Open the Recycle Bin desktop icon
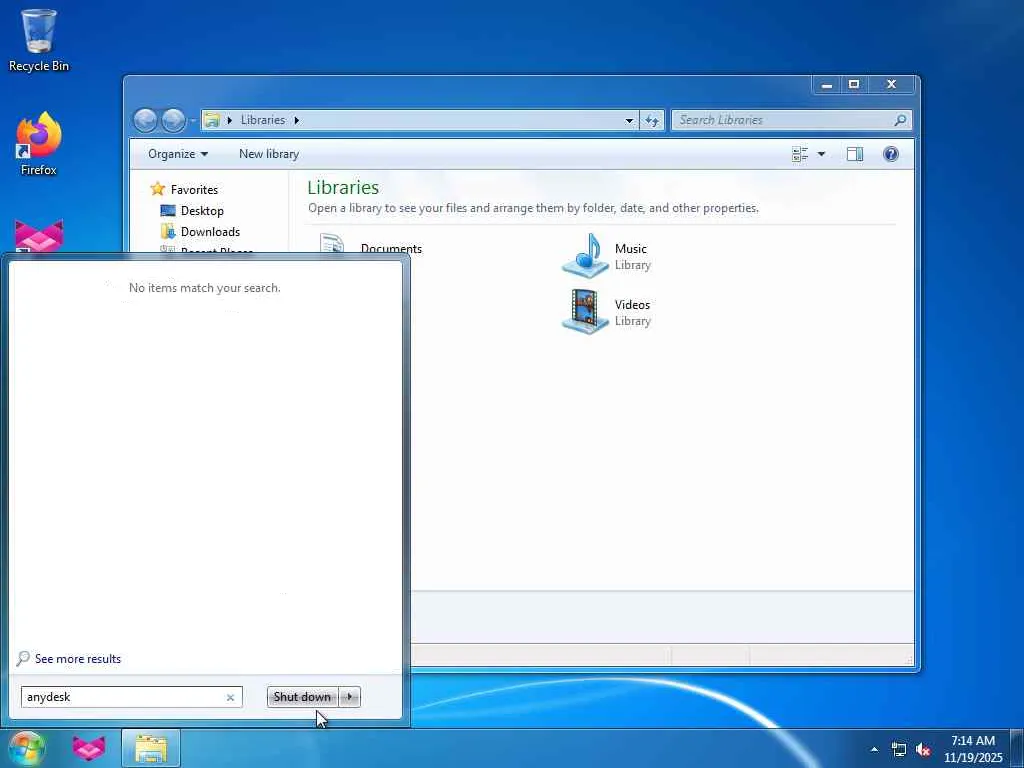Viewport: 1024px width, 768px height. click(39, 39)
